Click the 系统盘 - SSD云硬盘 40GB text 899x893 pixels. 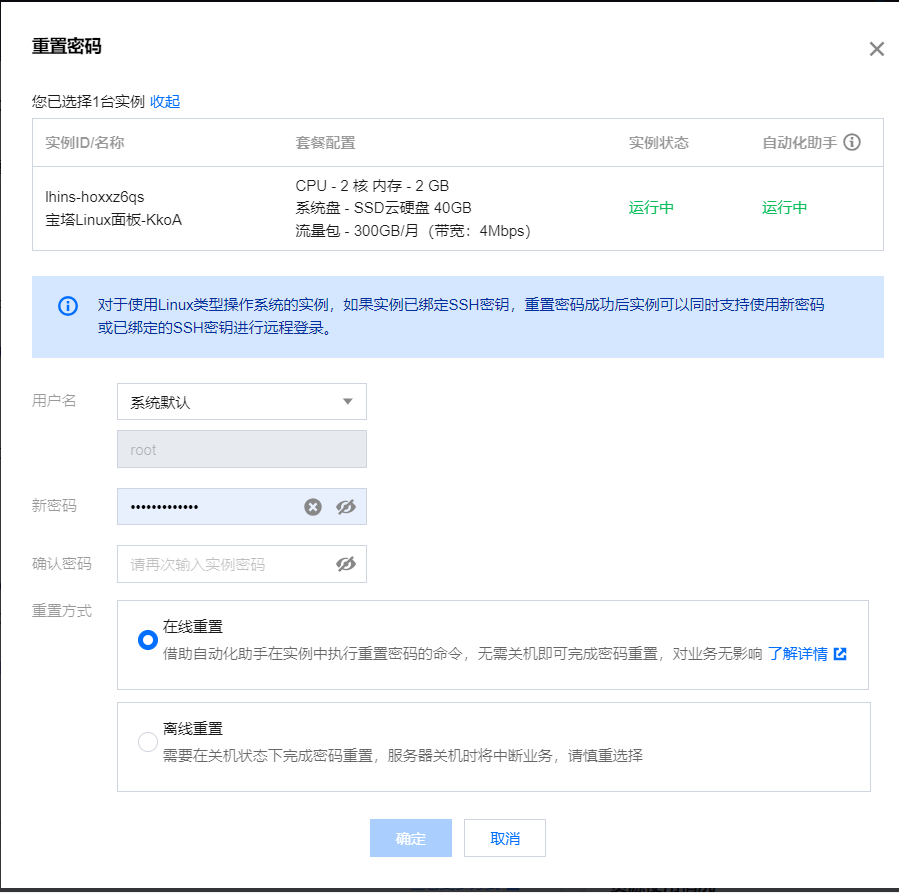click(x=383, y=207)
